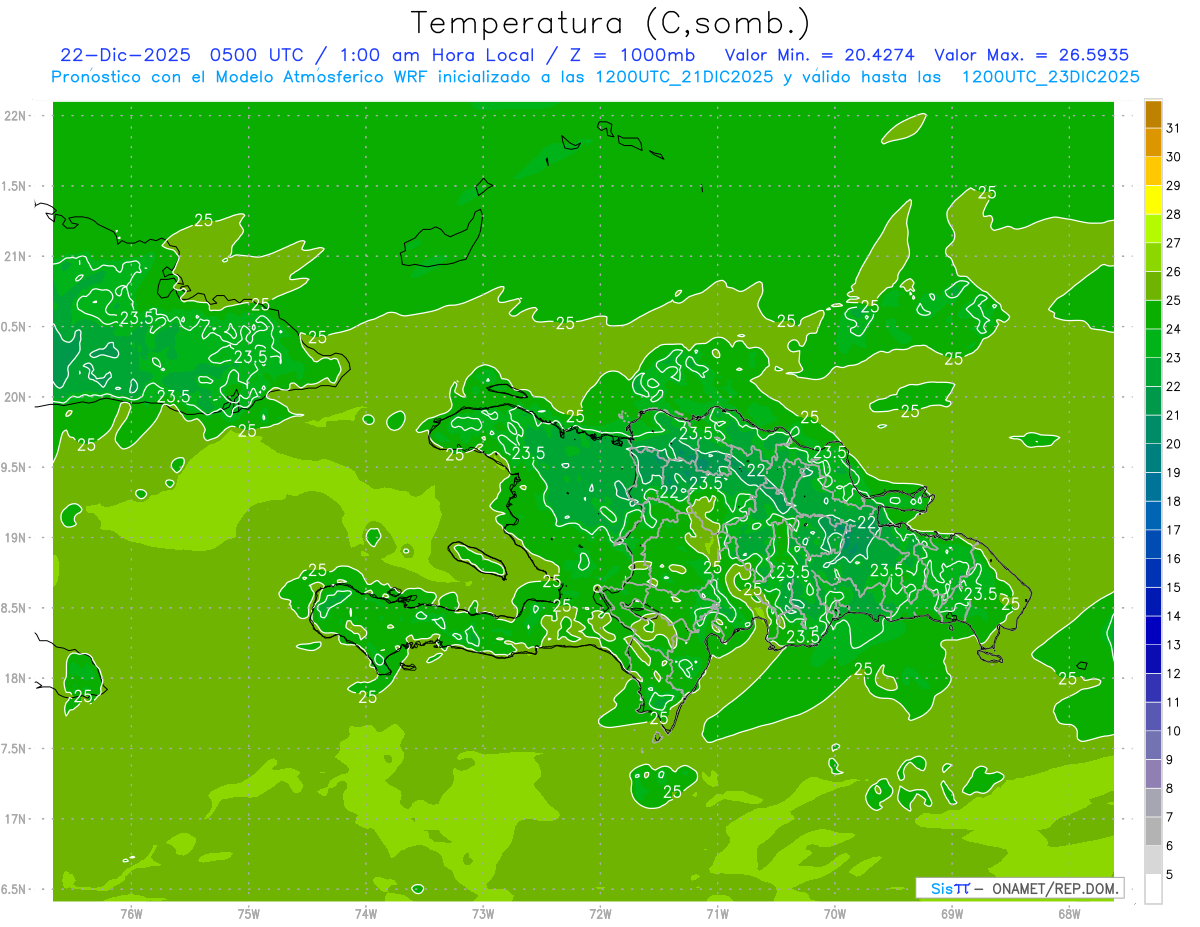Pick the yellow swatch between 28 and 29
Image resolution: width=1200 pixels, height=927 pixels.
[x=1153, y=200]
